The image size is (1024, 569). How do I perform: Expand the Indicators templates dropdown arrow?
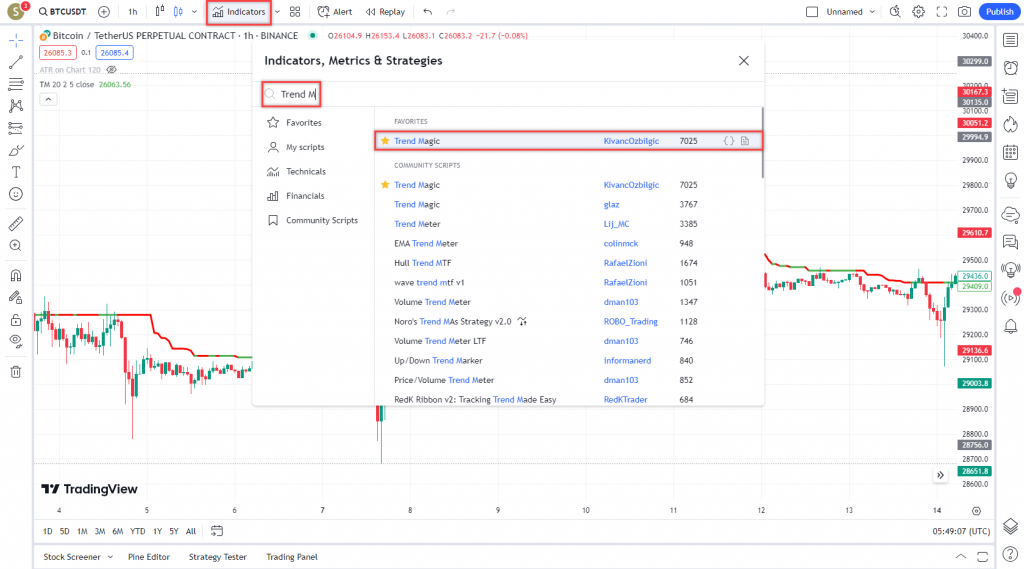(x=278, y=12)
